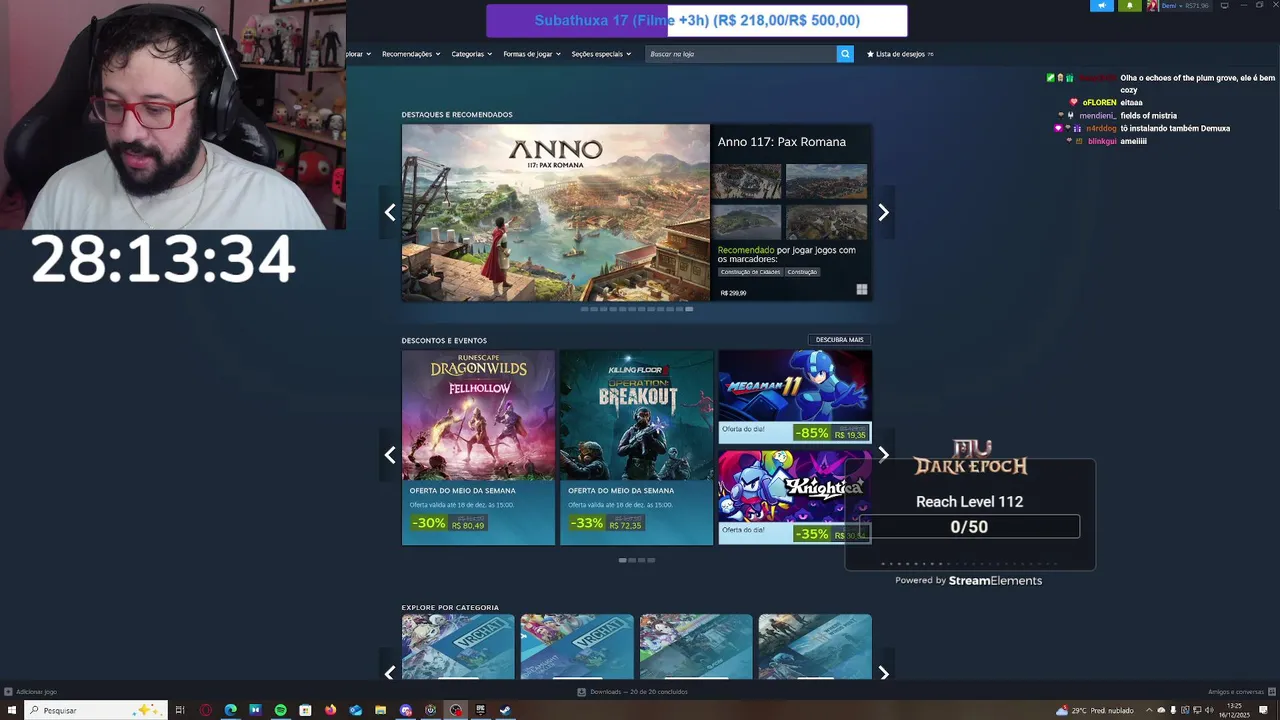
Task: Expand Categorias dropdown menu
Action: (x=471, y=54)
